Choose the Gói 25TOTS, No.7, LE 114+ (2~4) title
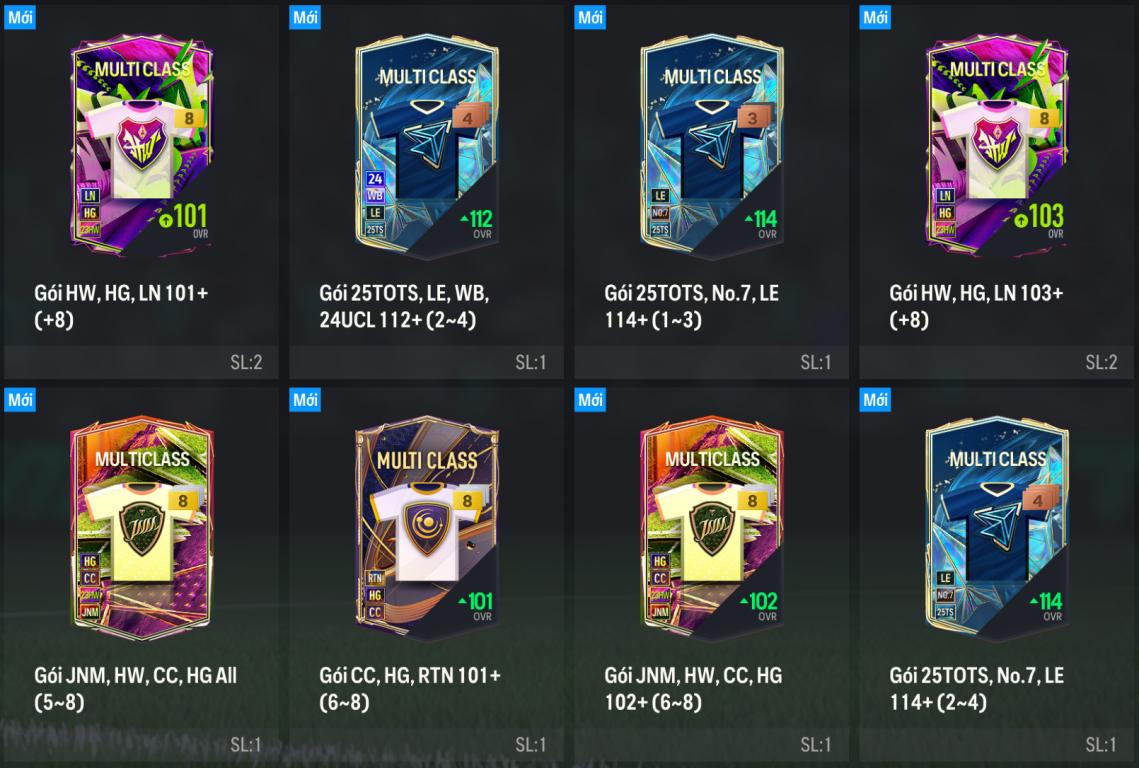The height and width of the screenshot is (768, 1139). [x=976, y=688]
